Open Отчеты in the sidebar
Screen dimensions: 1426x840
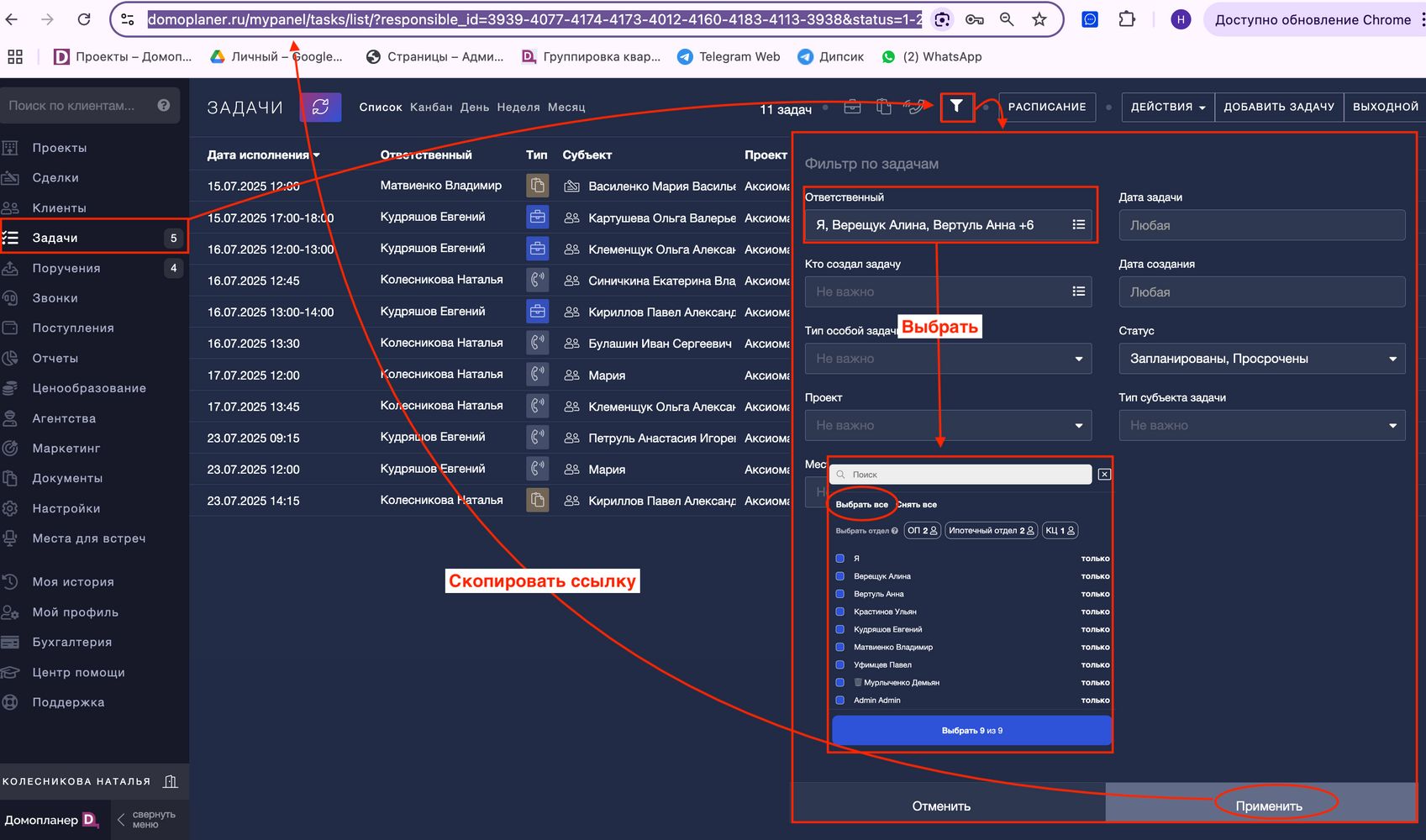tap(55, 359)
